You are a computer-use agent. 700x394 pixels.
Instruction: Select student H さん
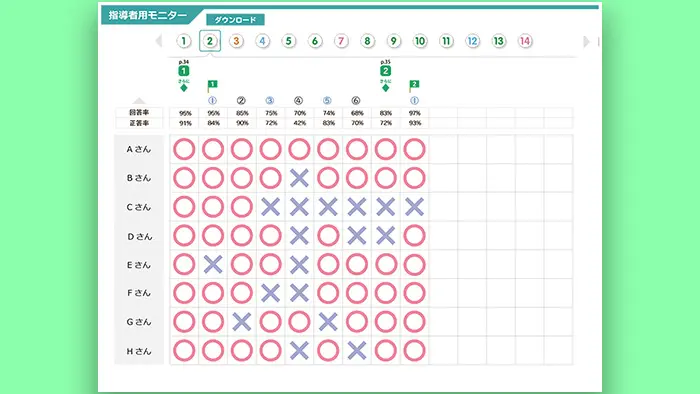tap(139, 351)
